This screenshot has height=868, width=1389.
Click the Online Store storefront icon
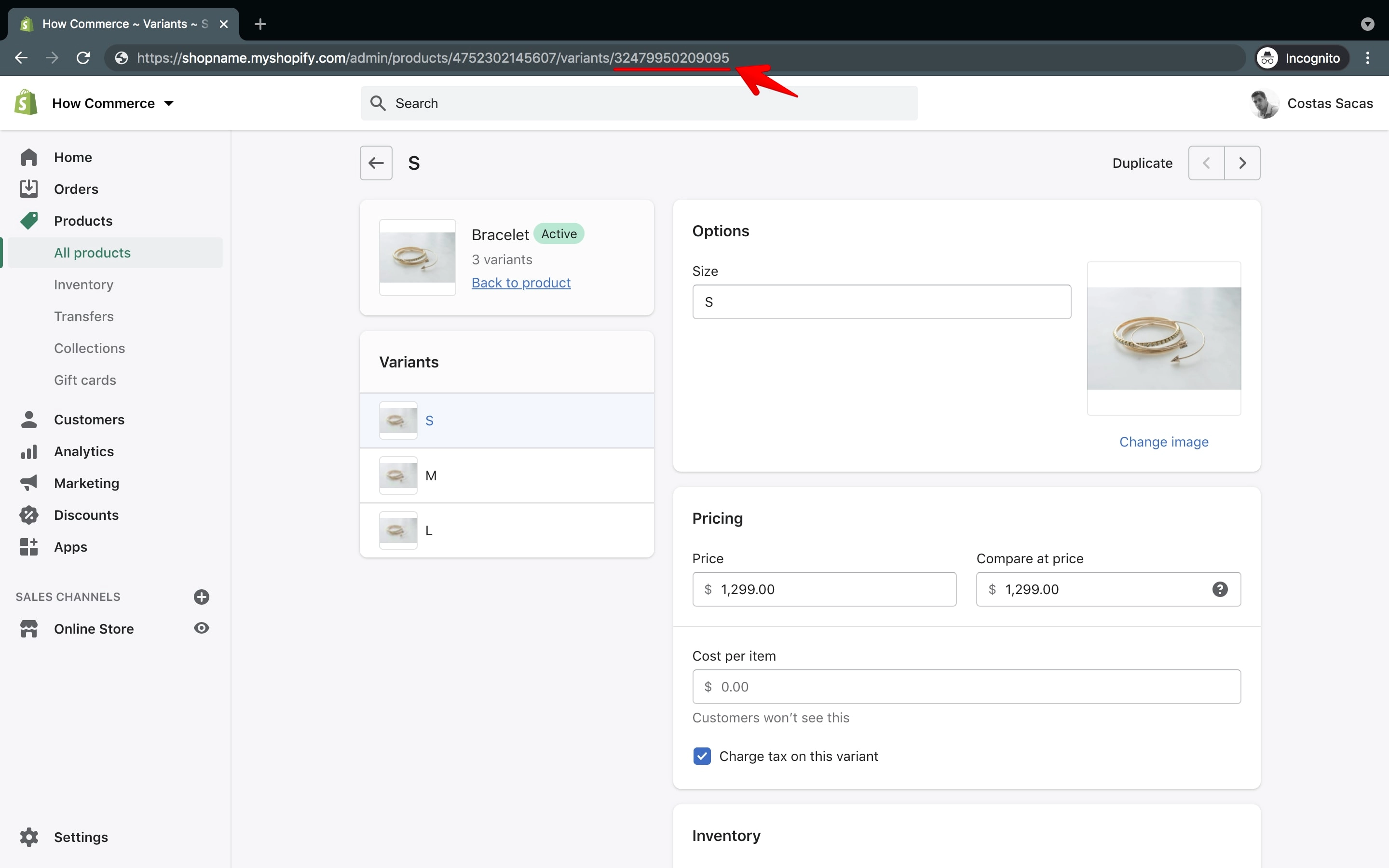click(x=29, y=629)
